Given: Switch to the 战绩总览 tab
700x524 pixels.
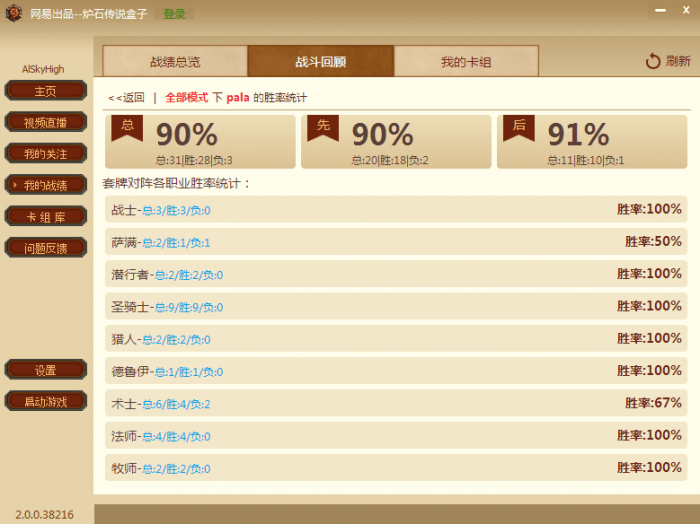Looking at the screenshot, I should click(x=175, y=61).
